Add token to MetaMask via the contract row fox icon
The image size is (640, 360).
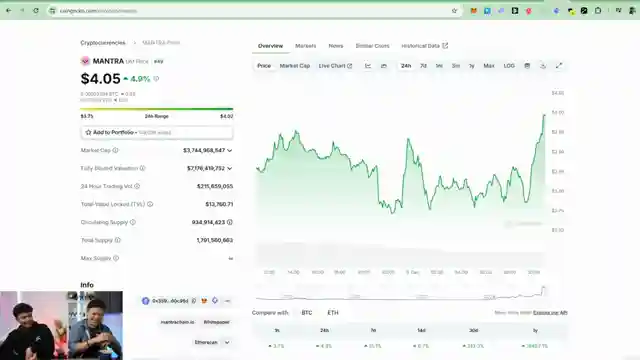pyautogui.click(x=204, y=301)
